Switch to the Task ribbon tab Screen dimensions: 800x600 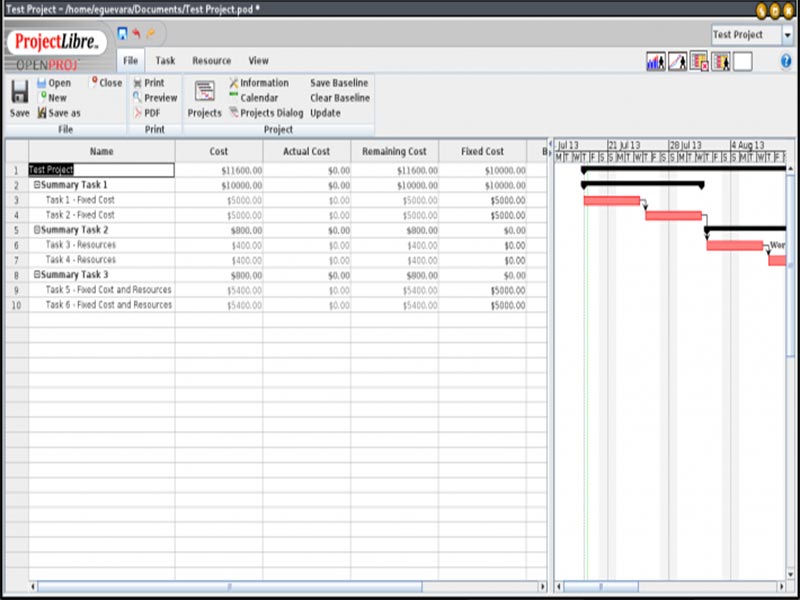[x=165, y=61]
